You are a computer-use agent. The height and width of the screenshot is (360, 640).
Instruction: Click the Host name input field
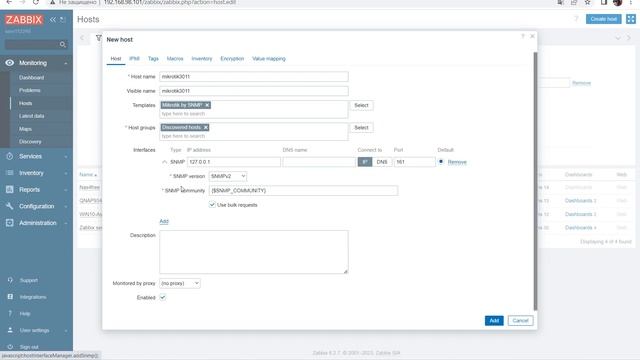[254, 76]
